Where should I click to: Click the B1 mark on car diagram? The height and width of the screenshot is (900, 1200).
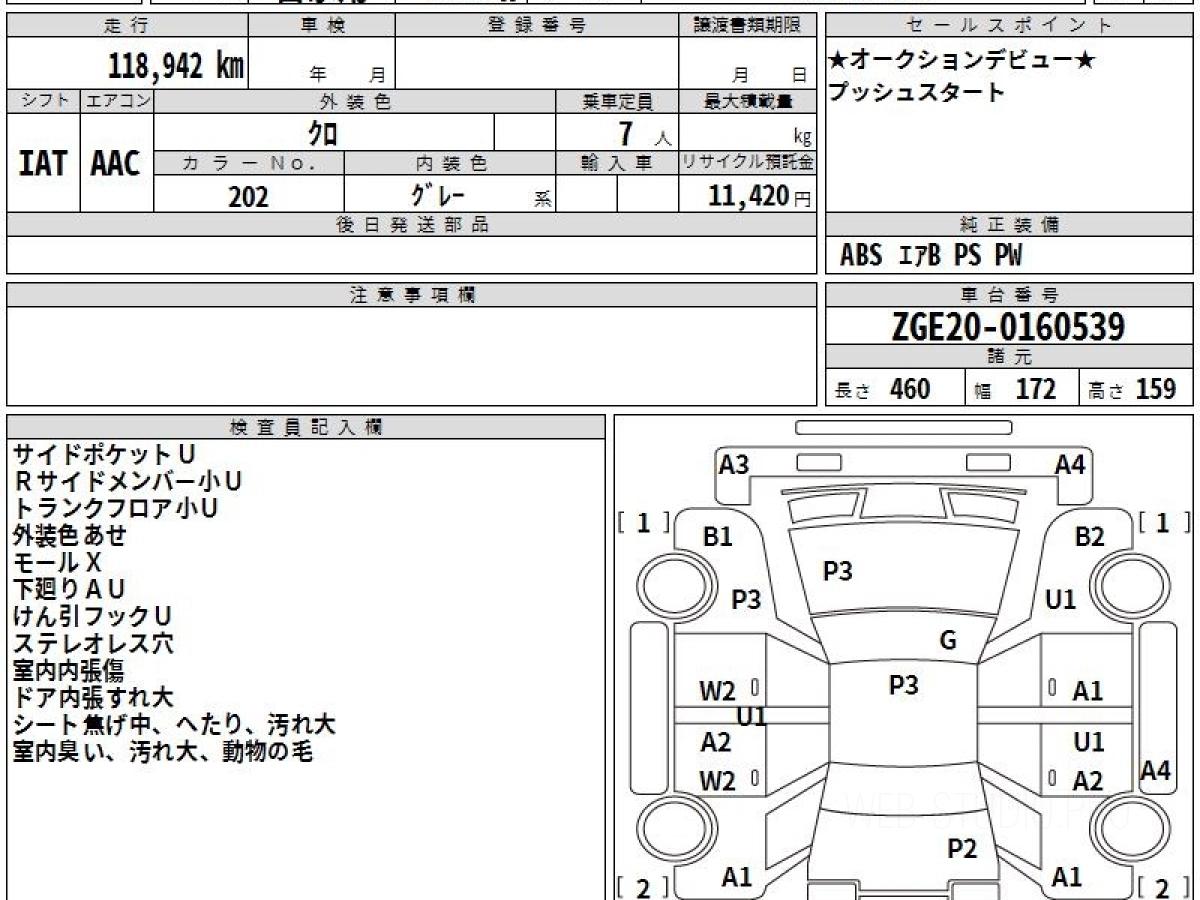click(718, 537)
